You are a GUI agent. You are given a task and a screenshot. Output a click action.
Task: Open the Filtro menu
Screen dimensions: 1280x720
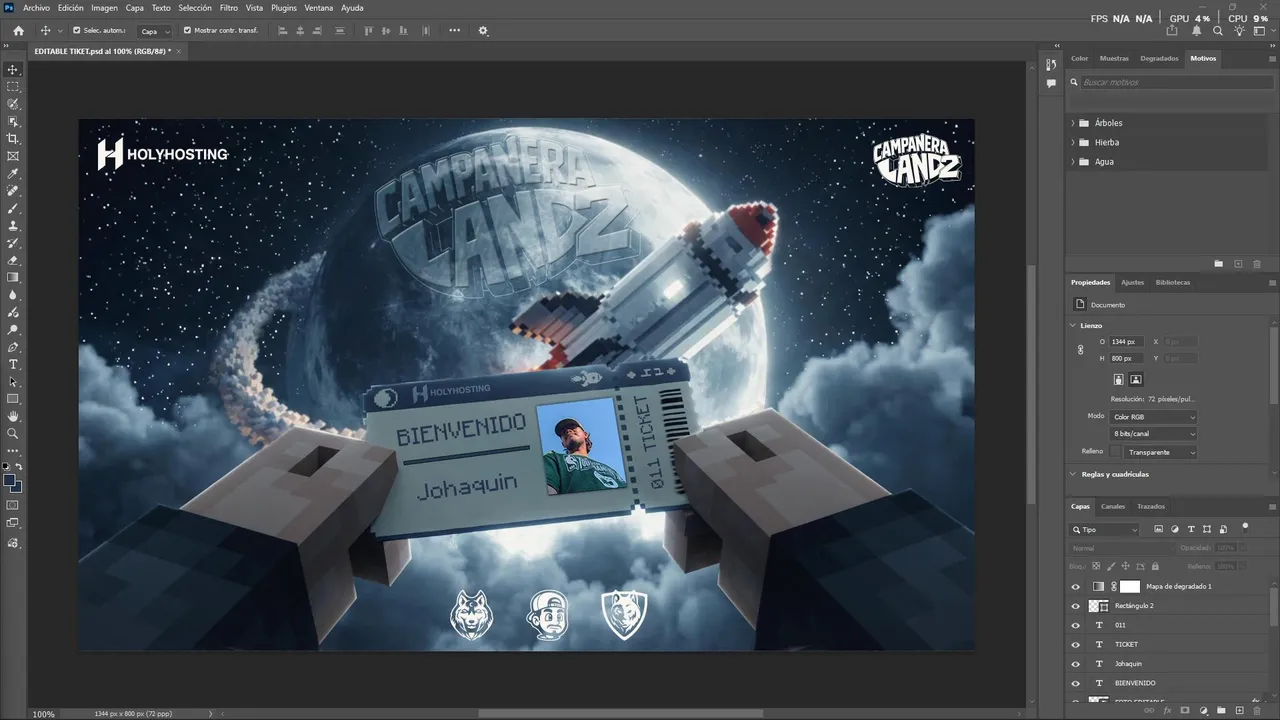(229, 8)
